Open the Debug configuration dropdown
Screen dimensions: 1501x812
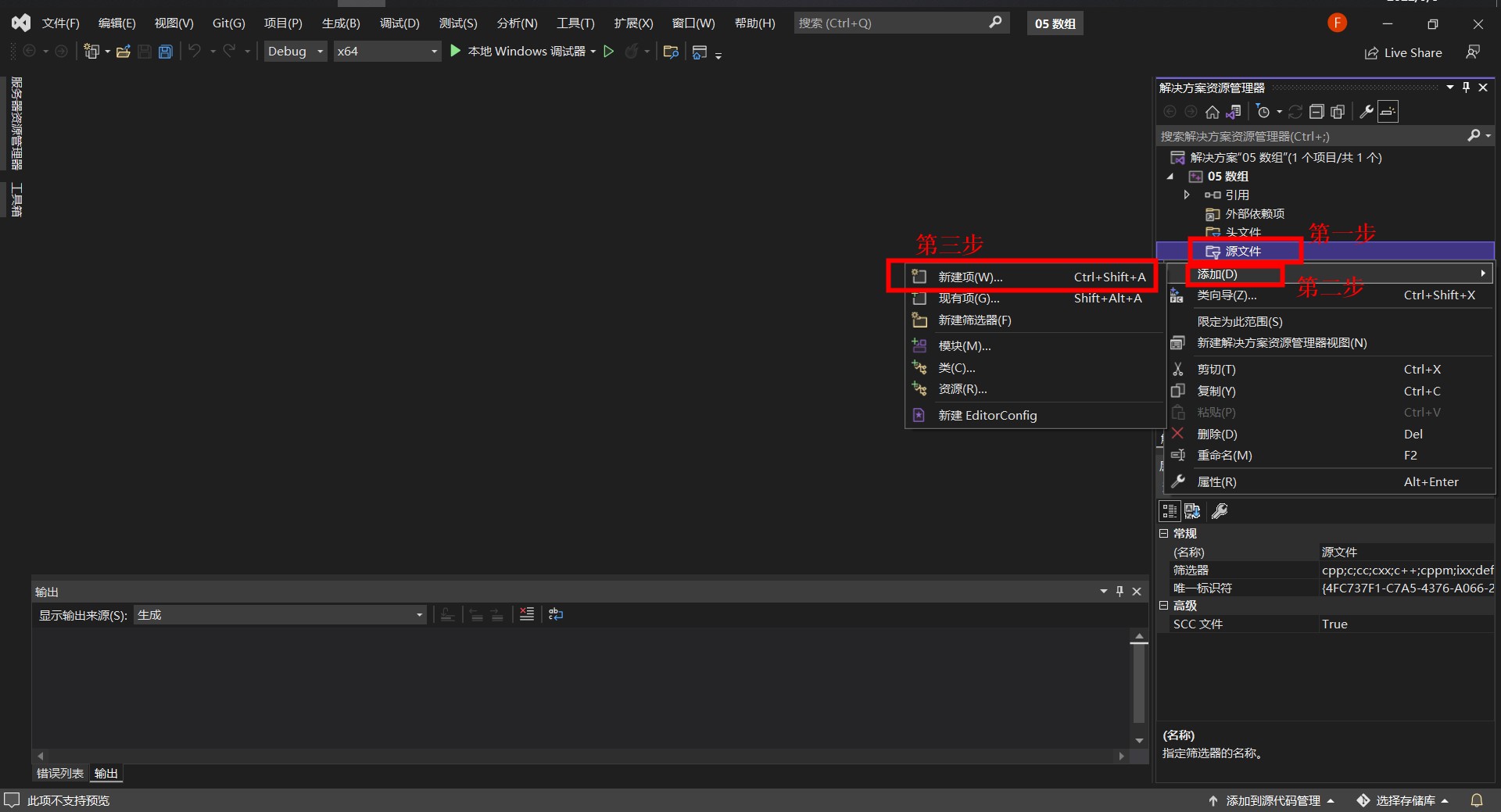[x=296, y=52]
